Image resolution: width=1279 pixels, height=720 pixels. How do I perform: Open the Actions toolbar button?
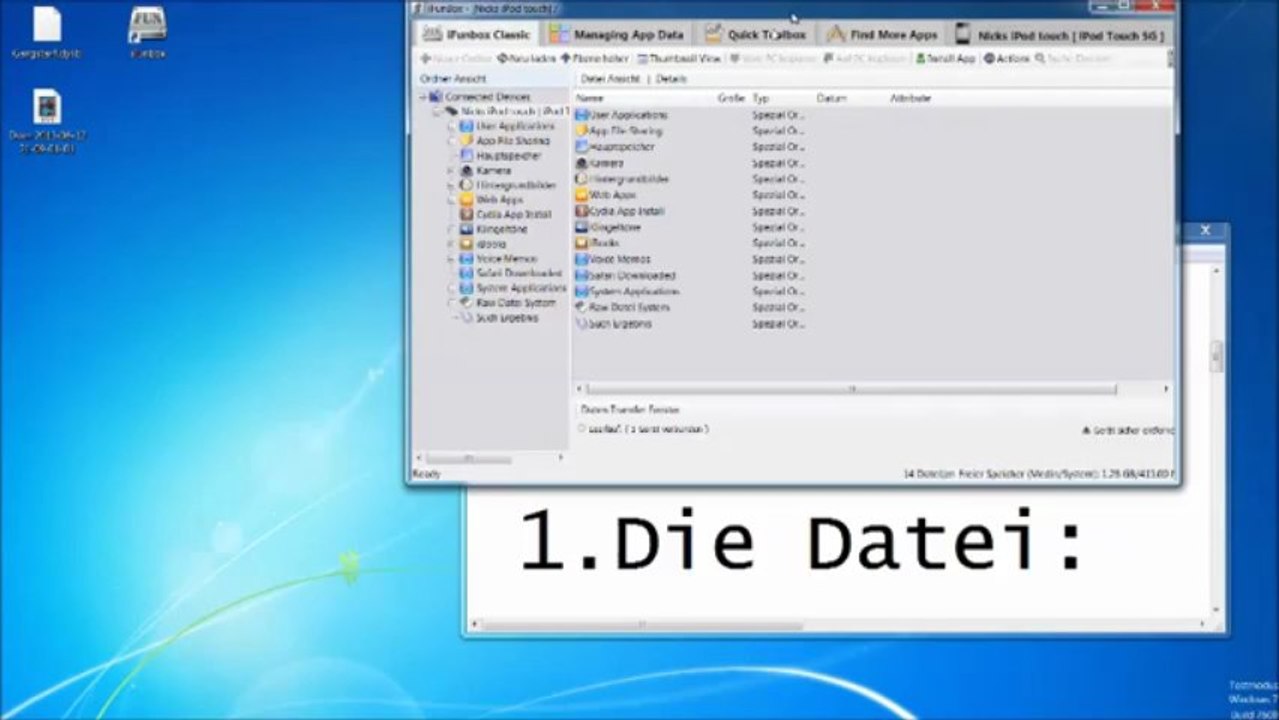point(1006,59)
